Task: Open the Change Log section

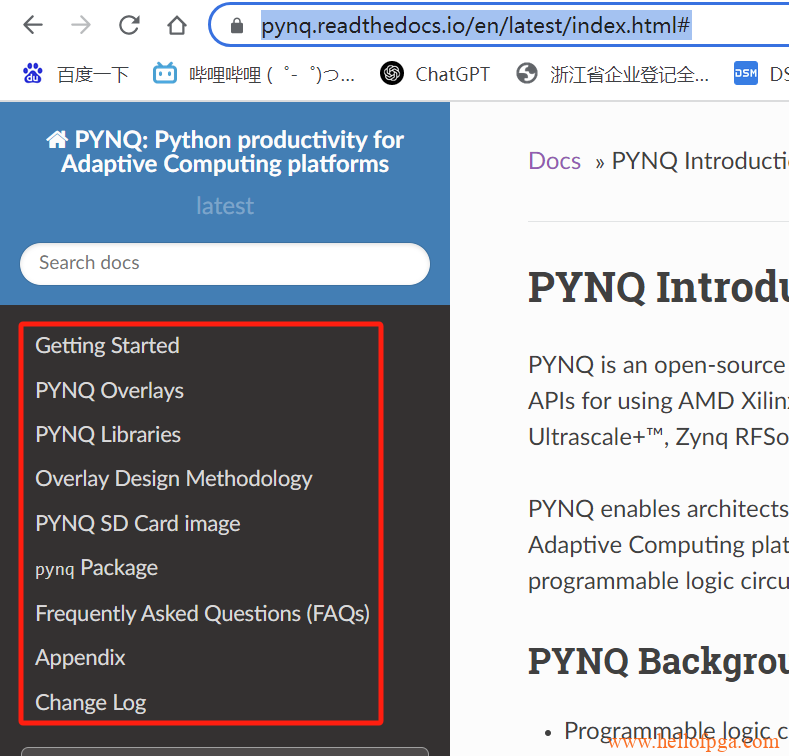Action: 91,702
